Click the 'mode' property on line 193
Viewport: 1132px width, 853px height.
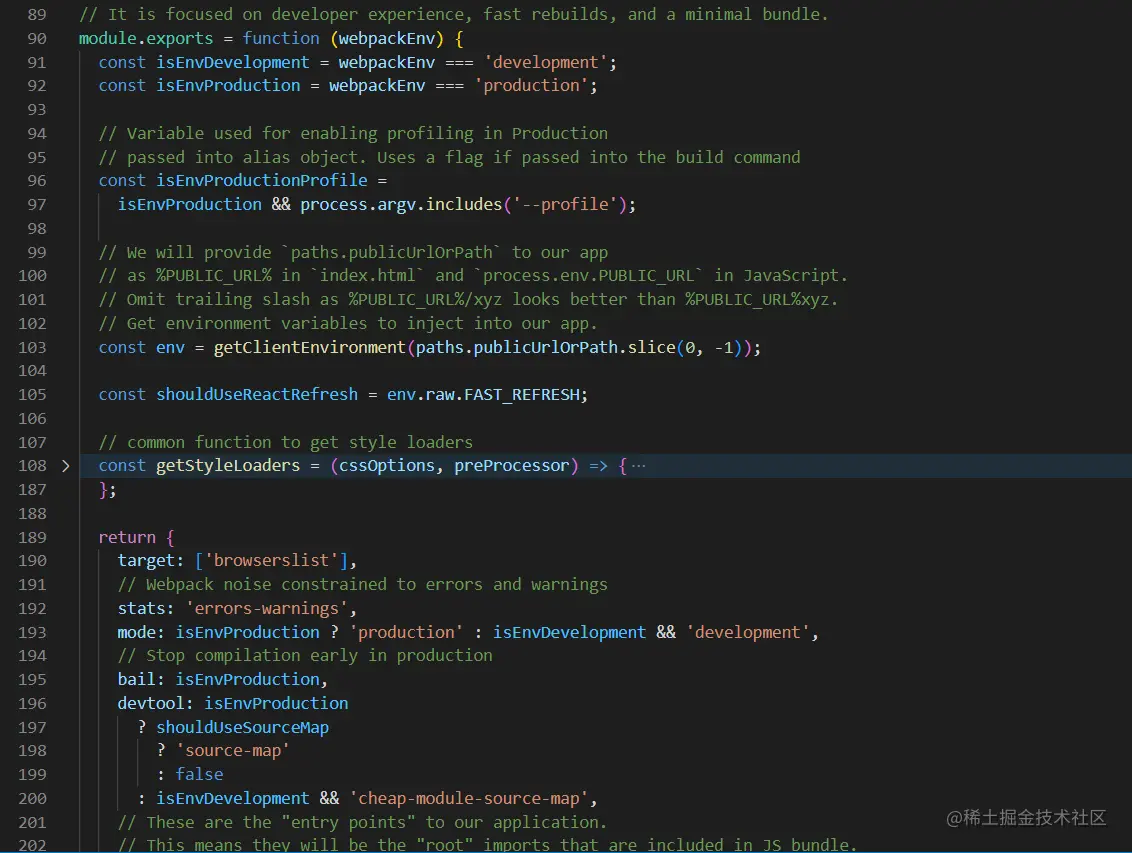[136, 633]
